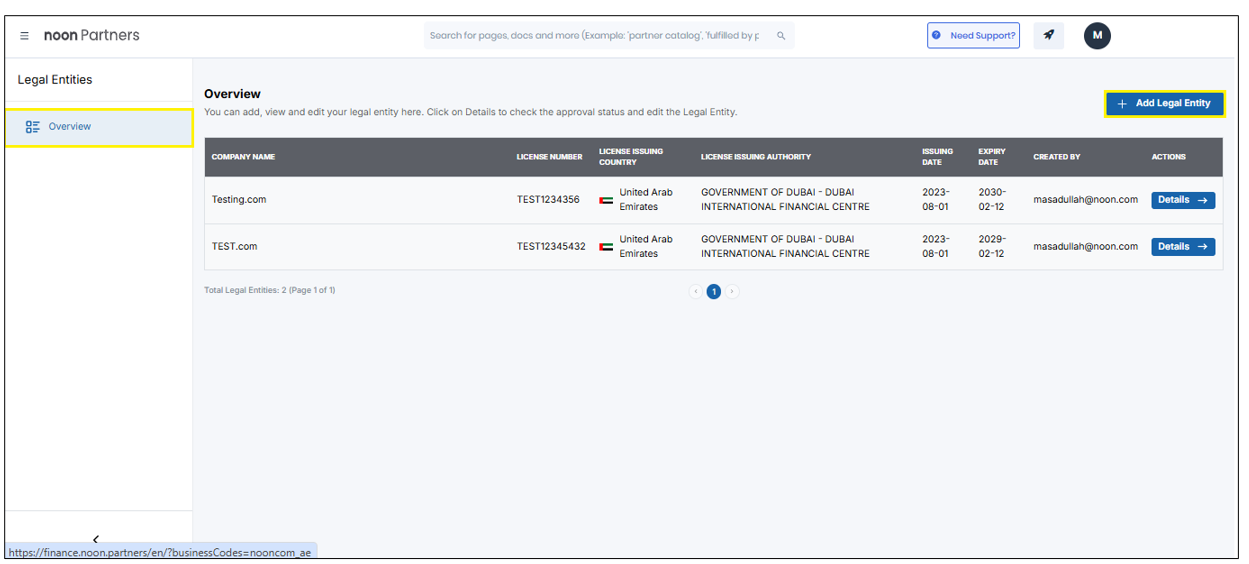Click the TEST.com company name
This screenshot has height=564, width=1249.
tap(234, 247)
